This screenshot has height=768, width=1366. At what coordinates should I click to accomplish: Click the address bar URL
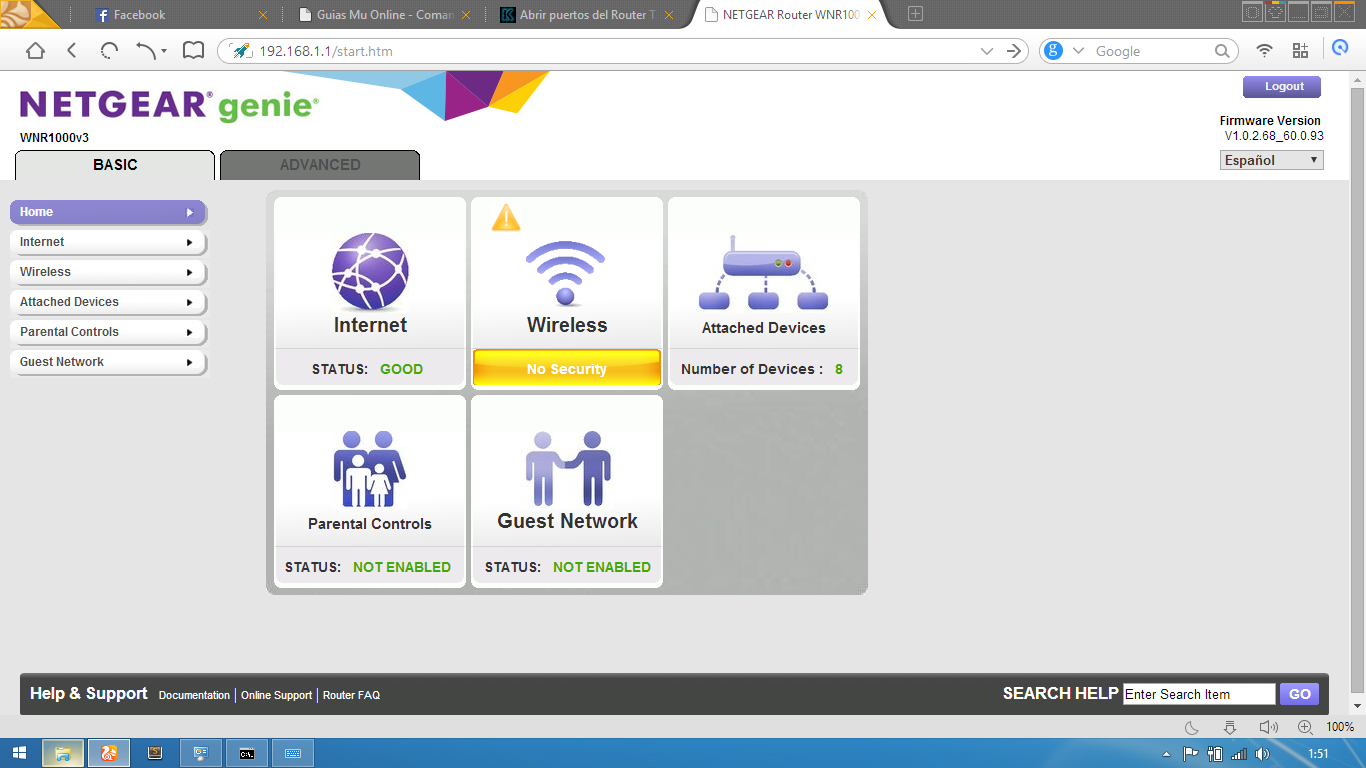coord(326,51)
